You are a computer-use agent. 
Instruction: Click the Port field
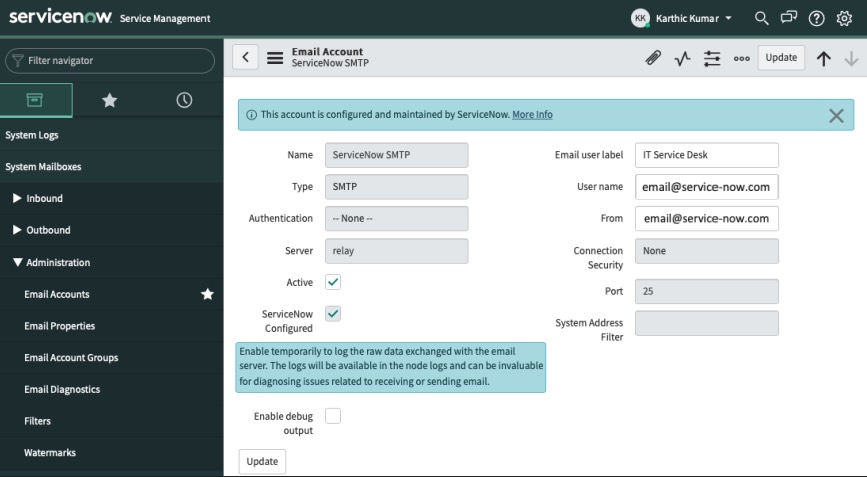707,291
